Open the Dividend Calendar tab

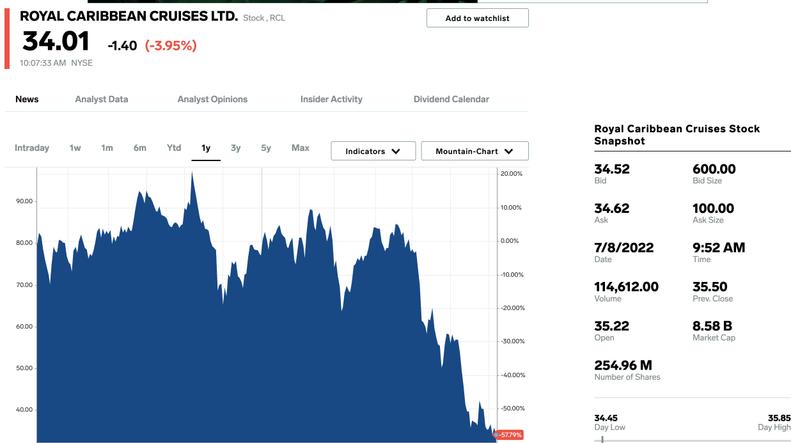point(451,99)
